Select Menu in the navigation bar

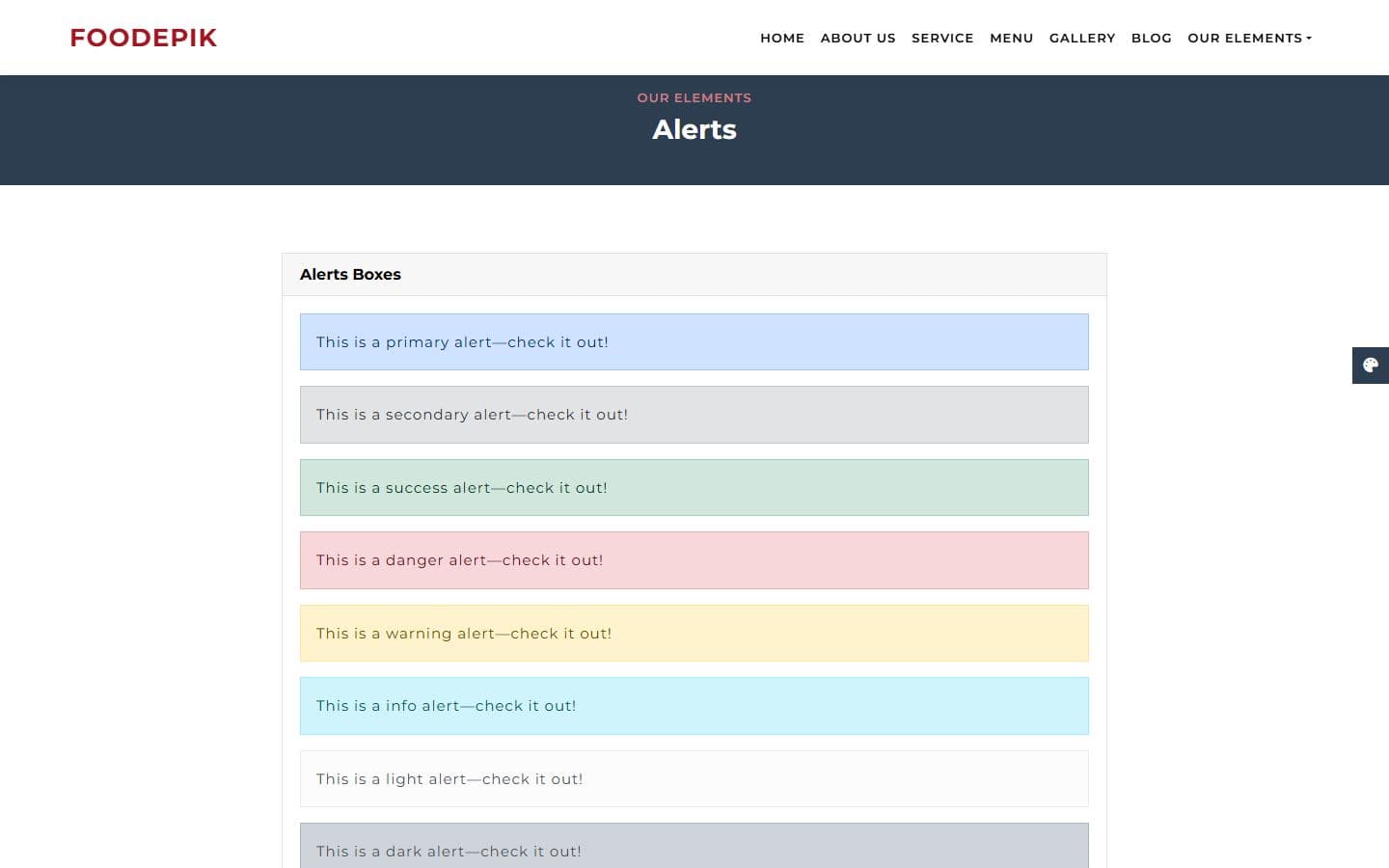[1011, 38]
